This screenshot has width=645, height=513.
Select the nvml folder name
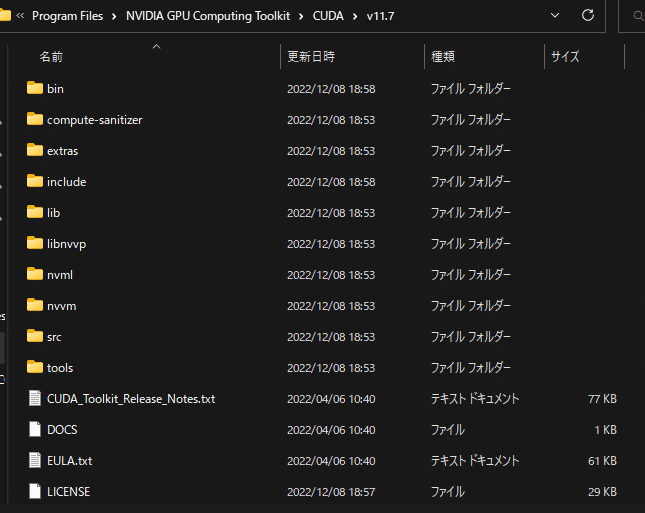click(60, 275)
